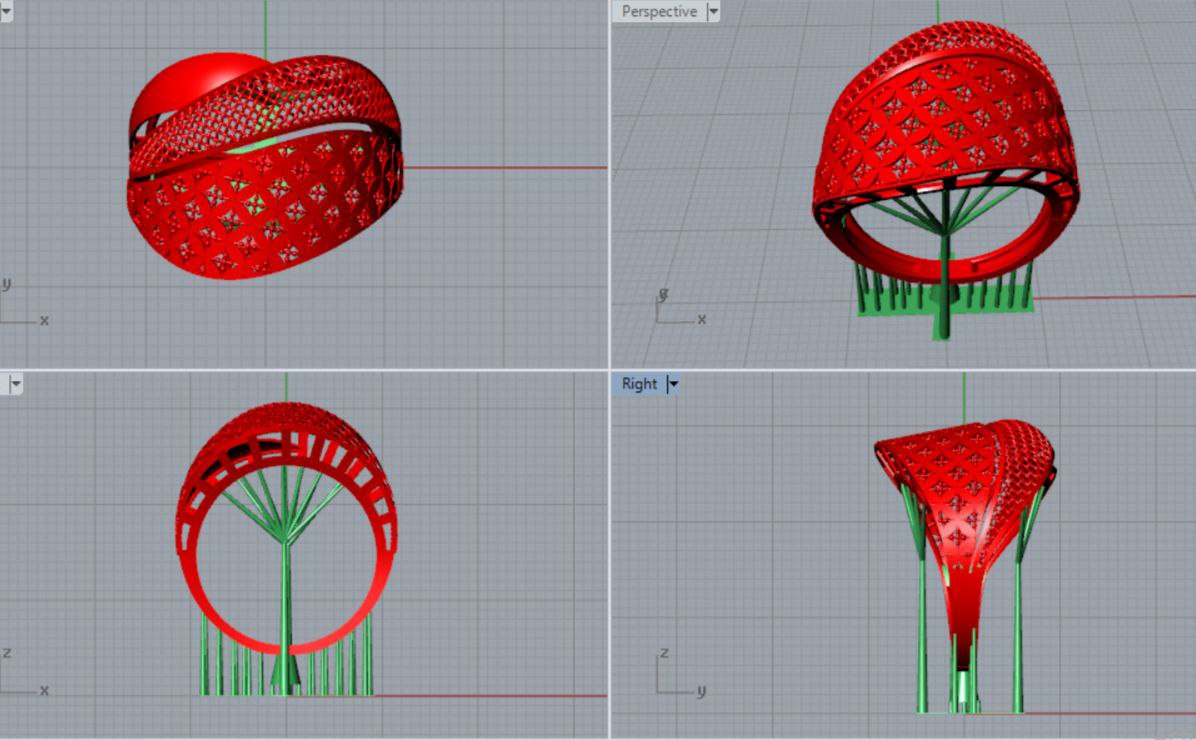The width and height of the screenshot is (1196, 740).
Task: Click the x-y axis icon in top-left viewport
Action: [x=22, y=304]
